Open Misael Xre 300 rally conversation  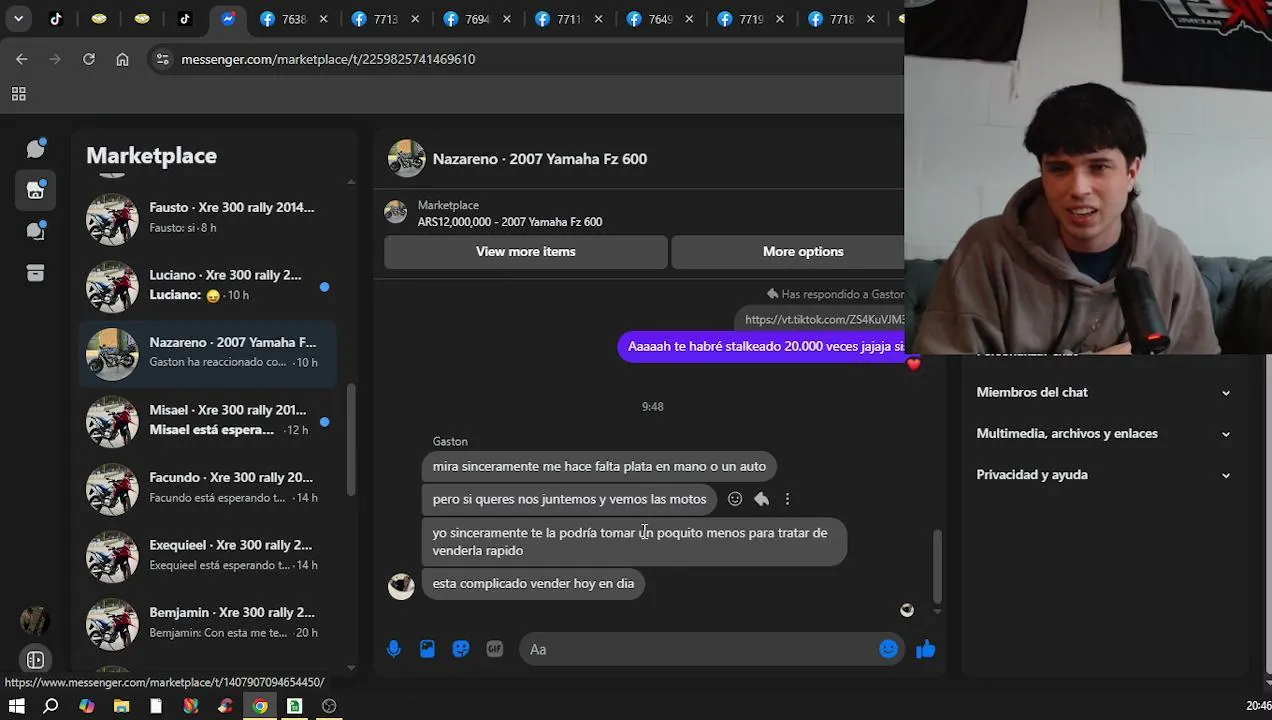point(208,420)
